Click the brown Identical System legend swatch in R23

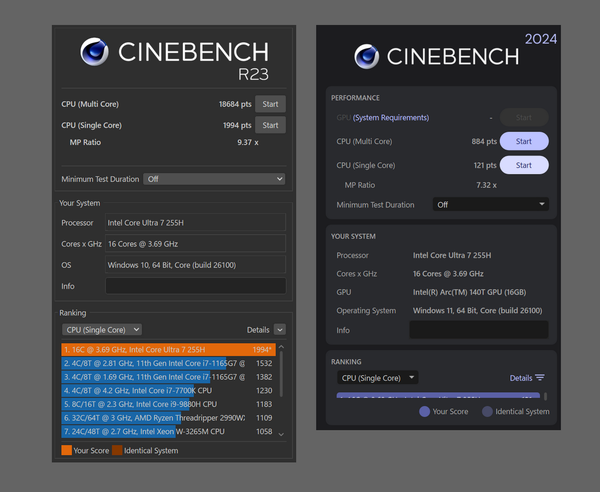(116, 451)
